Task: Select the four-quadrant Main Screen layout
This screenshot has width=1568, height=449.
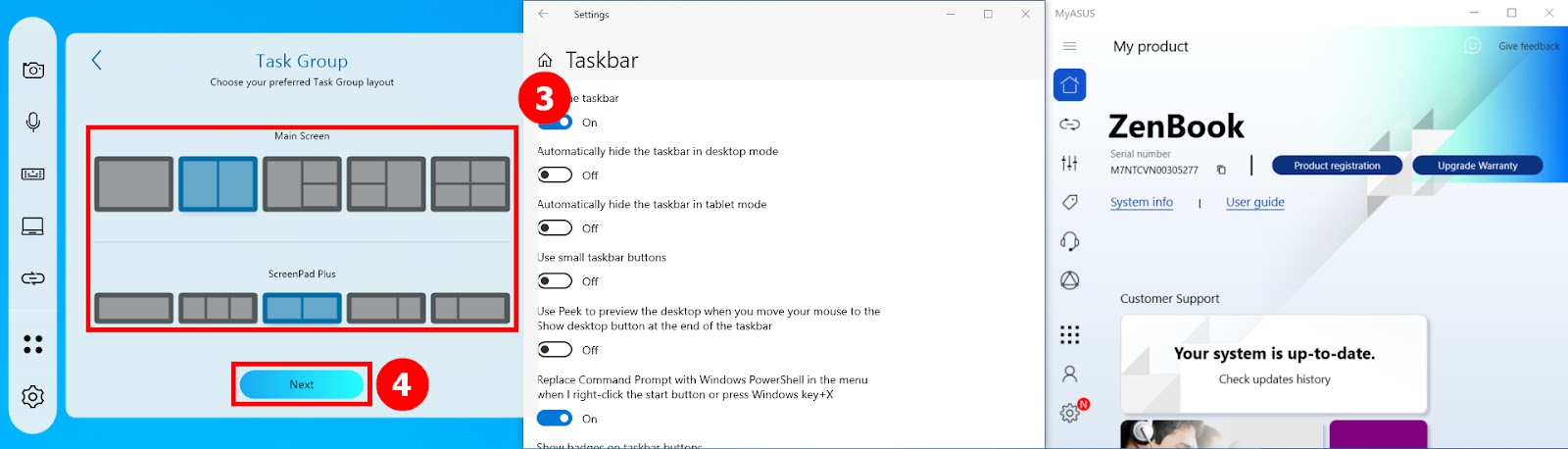Action: point(470,184)
